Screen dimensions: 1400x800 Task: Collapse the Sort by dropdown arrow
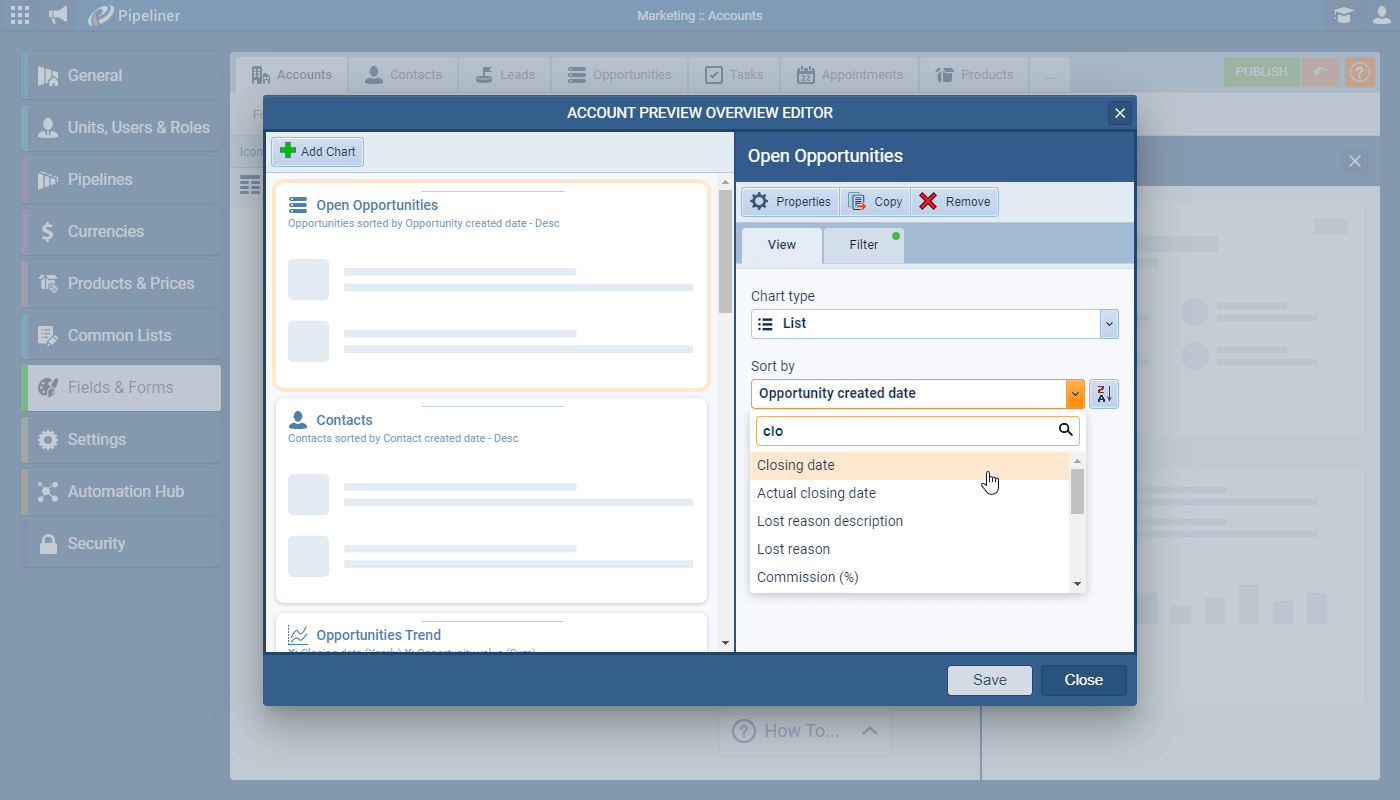1075,394
